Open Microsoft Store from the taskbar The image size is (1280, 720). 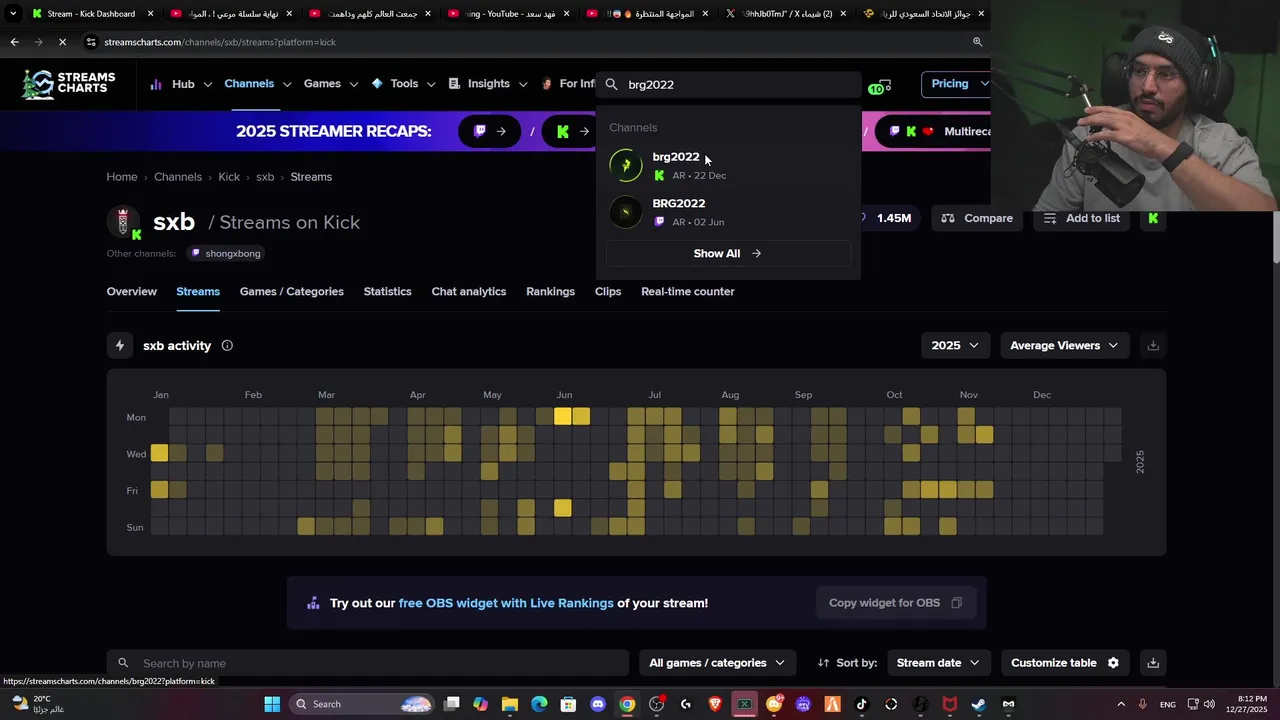pos(568,704)
